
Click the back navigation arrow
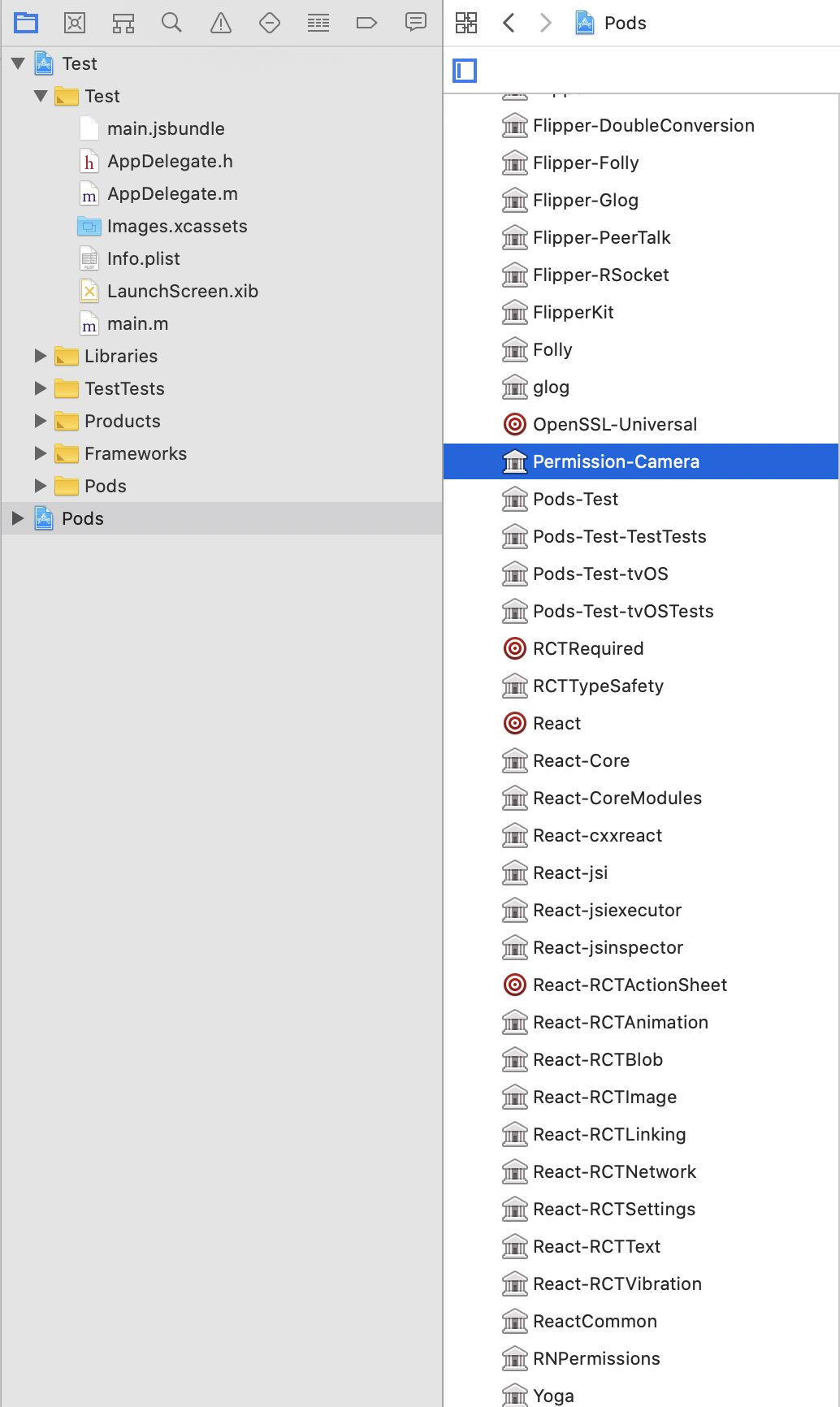click(509, 23)
